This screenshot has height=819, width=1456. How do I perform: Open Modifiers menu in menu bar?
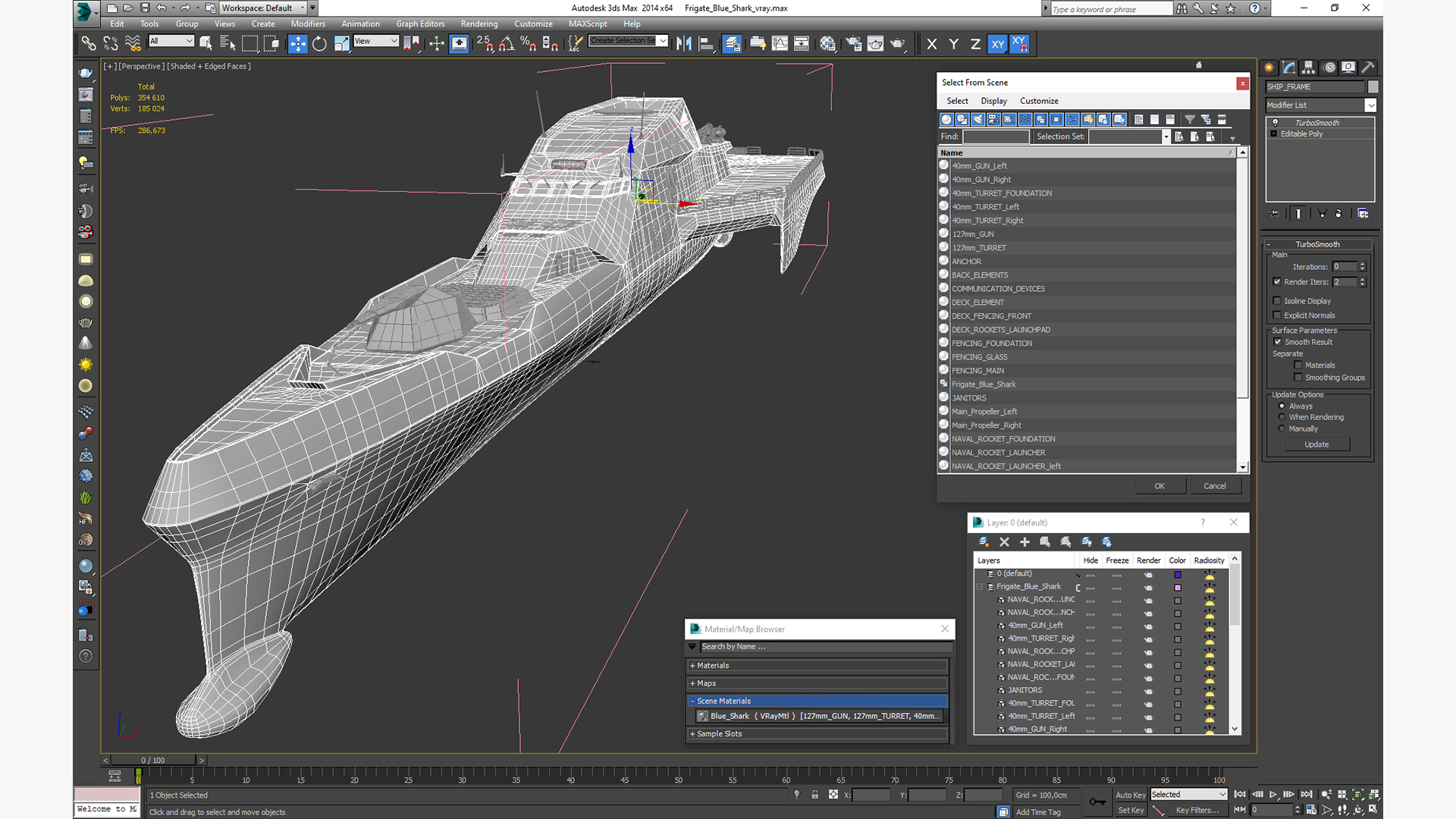[307, 23]
